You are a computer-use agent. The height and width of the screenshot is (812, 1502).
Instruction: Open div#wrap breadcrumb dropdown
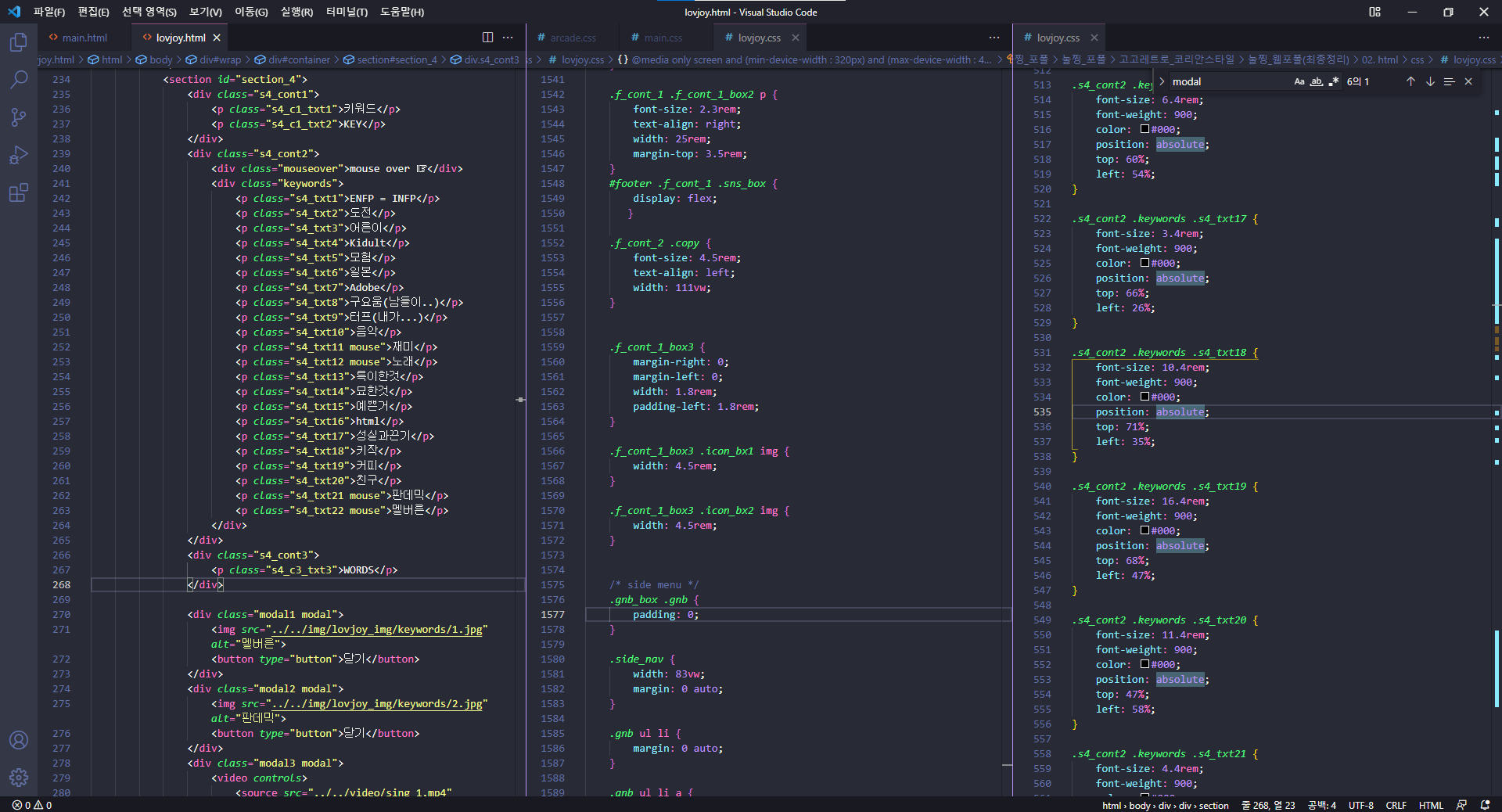pyautogui.click(x=214, y=59)
